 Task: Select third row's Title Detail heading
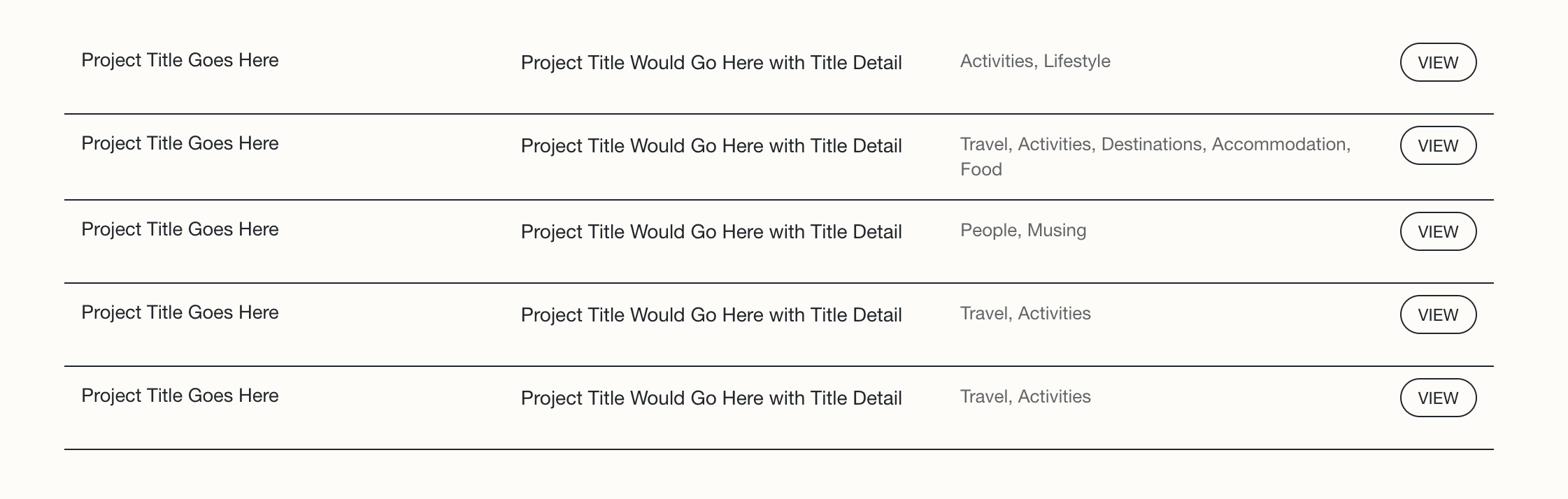pyautogui.click(x=711, y=232)
